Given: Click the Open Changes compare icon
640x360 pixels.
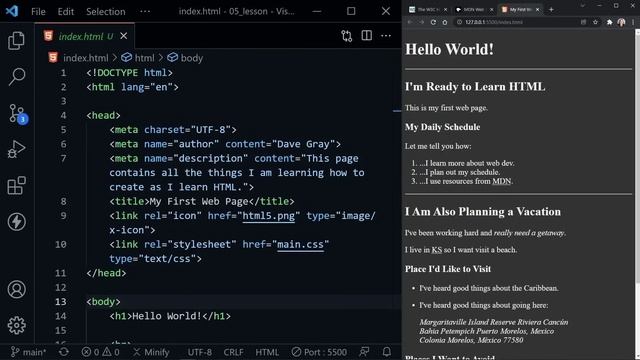Looking at the screenshot, I should tap(347, 36).
